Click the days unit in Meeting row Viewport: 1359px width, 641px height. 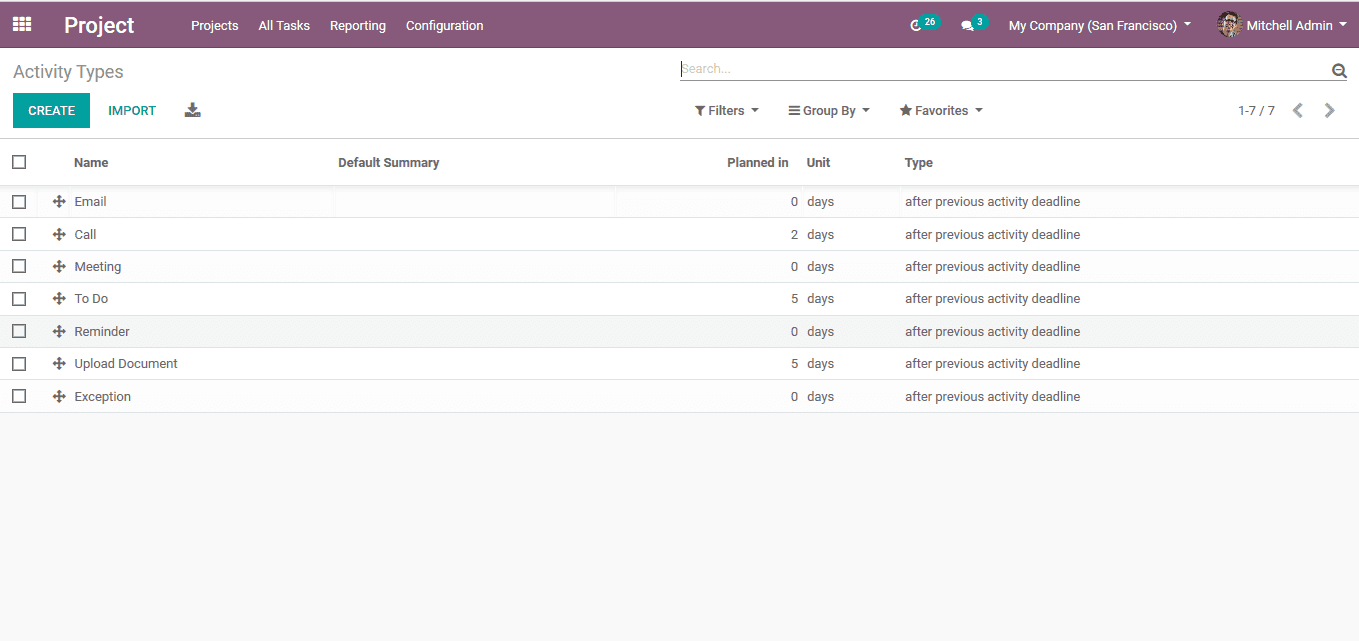pos(820,267)
